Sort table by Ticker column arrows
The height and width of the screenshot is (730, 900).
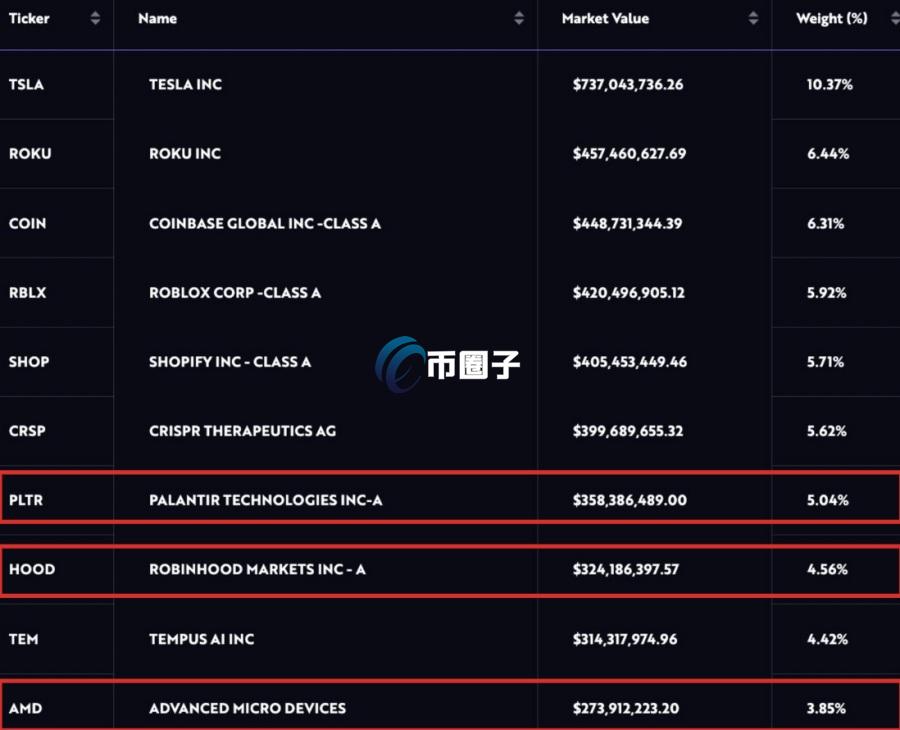click(x=95, y=18)
